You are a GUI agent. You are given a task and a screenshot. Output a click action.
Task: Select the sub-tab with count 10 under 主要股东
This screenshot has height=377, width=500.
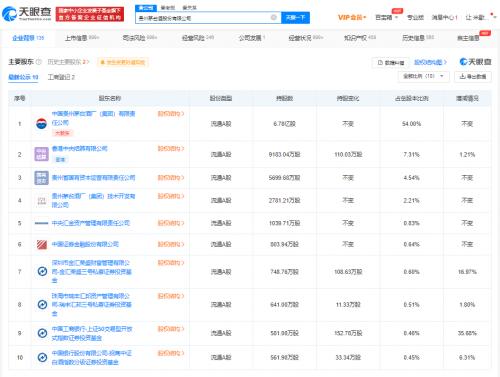click(23, 77)
